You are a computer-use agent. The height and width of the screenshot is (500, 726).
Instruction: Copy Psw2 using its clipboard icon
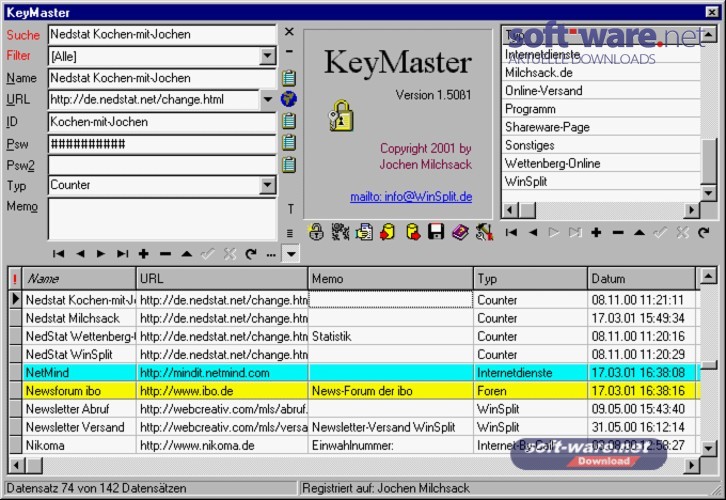pyautogui.click(x=289, y=164)
